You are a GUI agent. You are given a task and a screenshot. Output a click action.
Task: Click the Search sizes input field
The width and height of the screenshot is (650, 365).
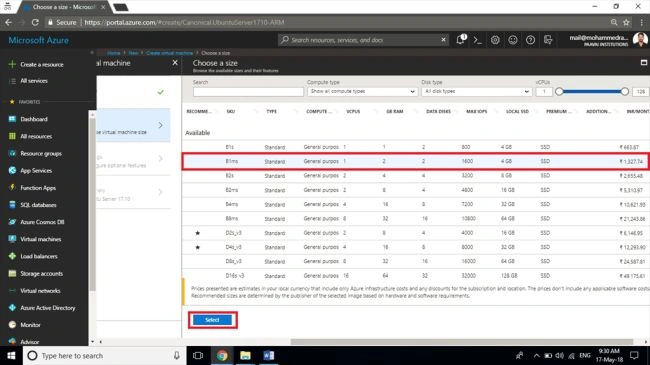(x=248, y=92)
